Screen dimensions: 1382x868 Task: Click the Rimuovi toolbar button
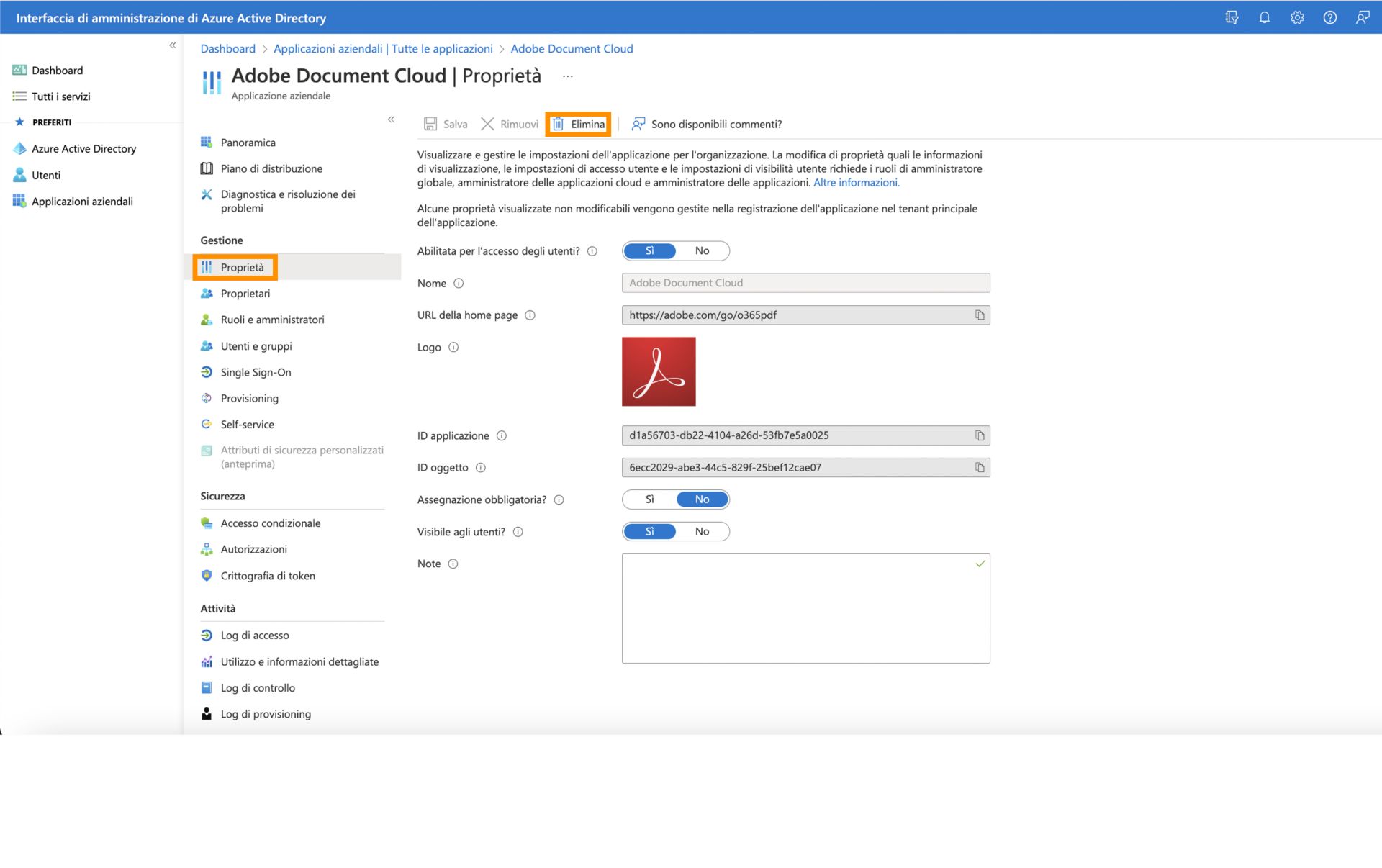pos(509,125)
